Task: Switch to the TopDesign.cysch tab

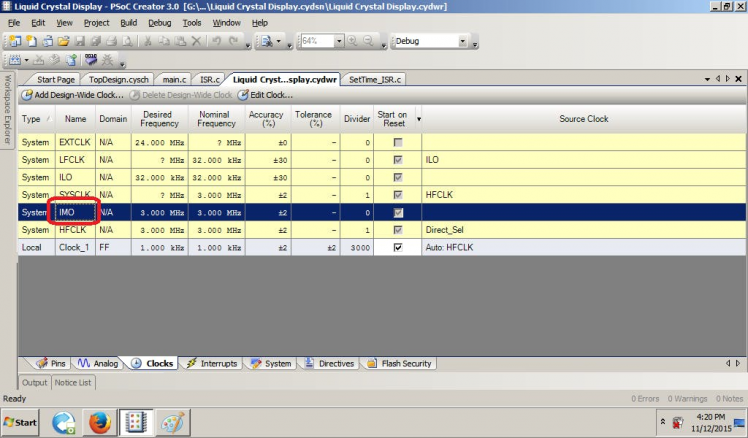Action: click(119, 80)
